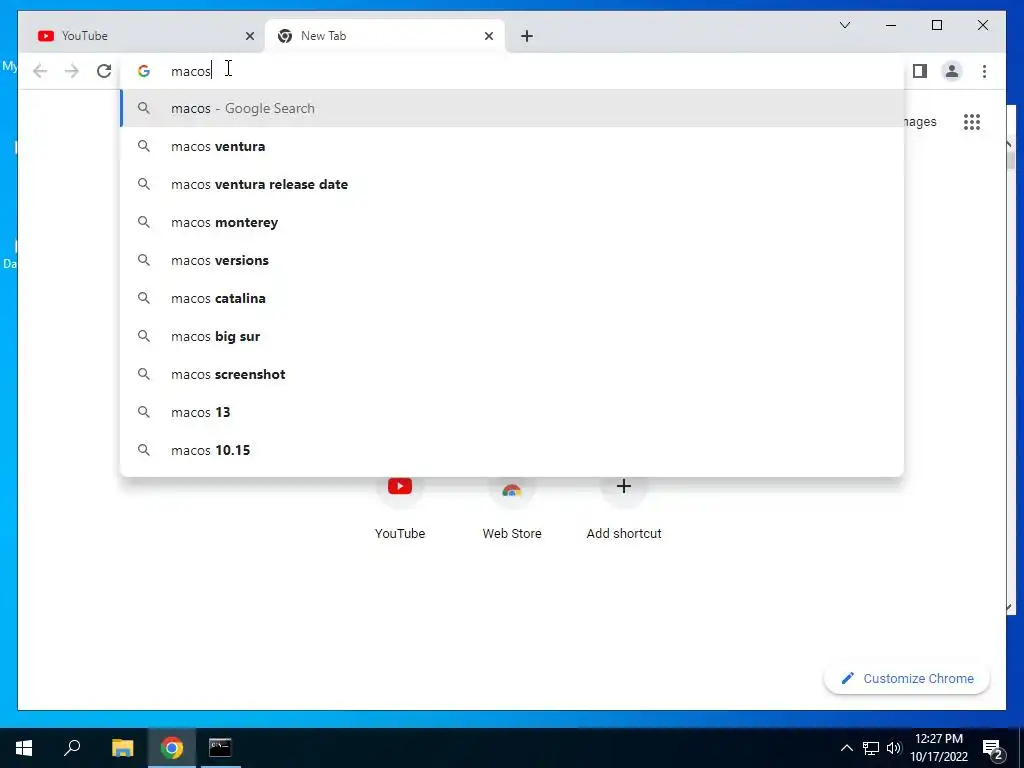Choose suggestion 'macos catalina'
The width and height of the screenshot is (1024, 768).
[512, 298]
